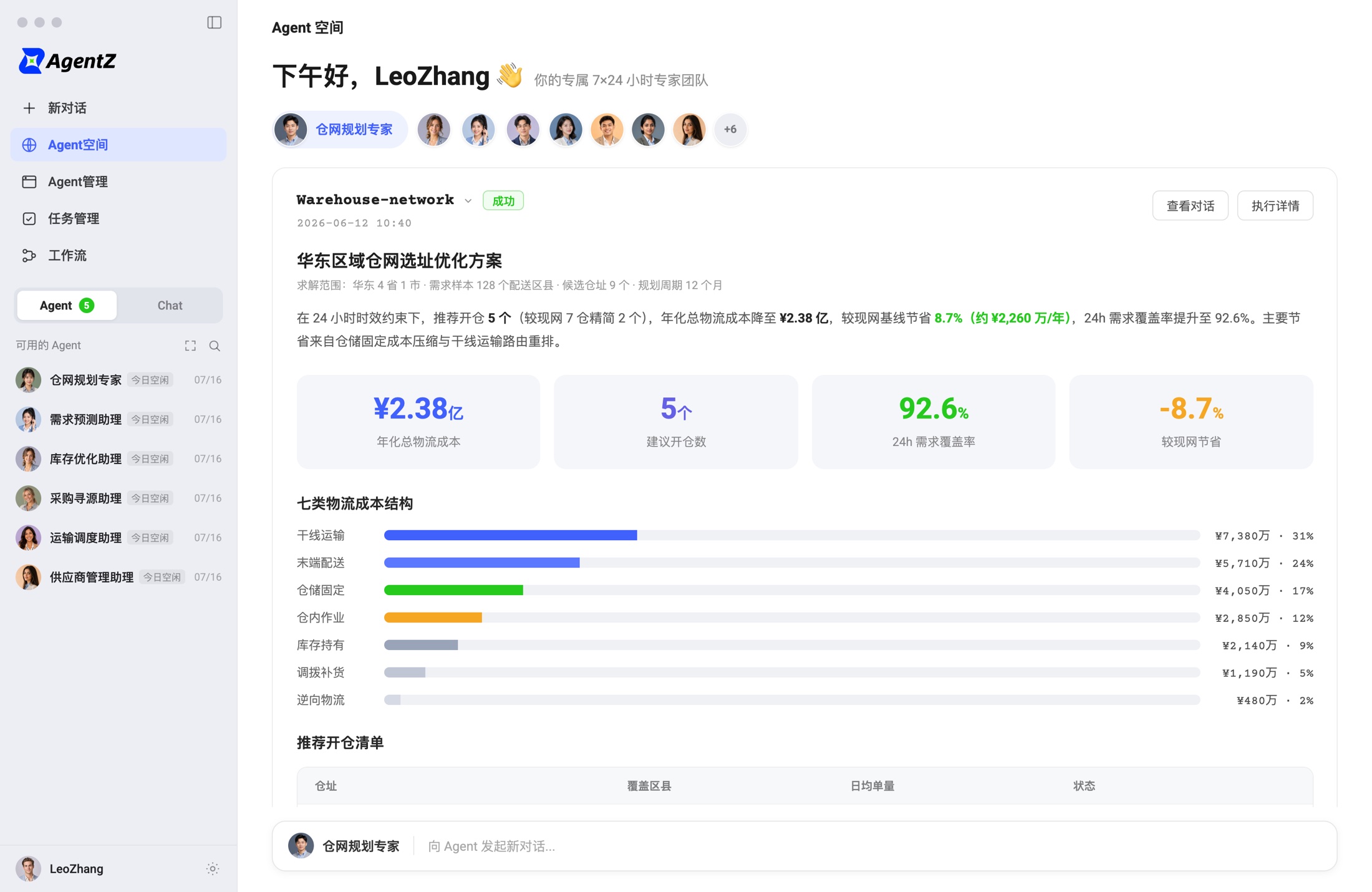
Task: Click the 干线运输 cost bar
Action: pyautogui.click(x=511, y=535)
